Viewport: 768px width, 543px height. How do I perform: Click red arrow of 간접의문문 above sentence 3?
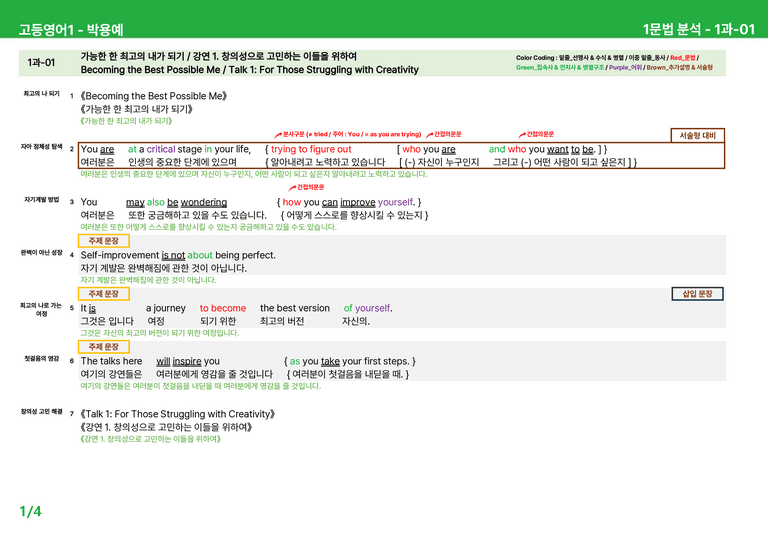coord(292,188)
